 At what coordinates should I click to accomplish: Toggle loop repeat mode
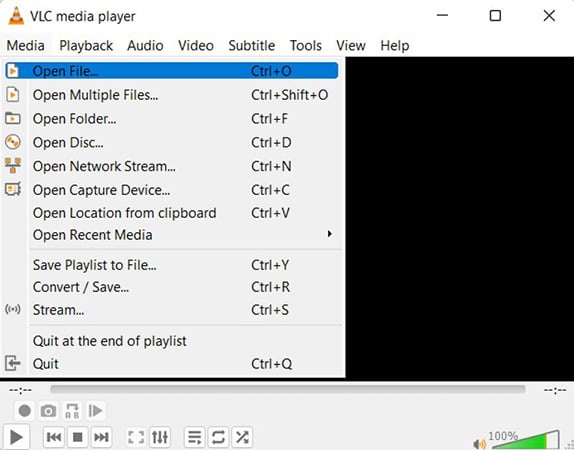[218, 437]
